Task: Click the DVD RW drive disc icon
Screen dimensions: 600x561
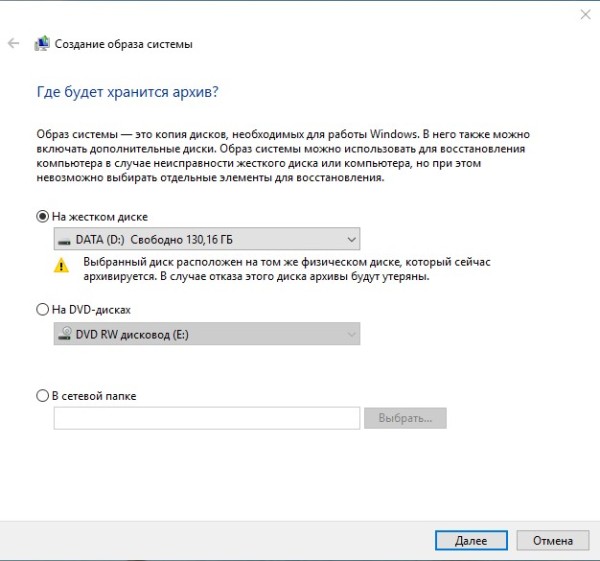Action: coord(65,335)
